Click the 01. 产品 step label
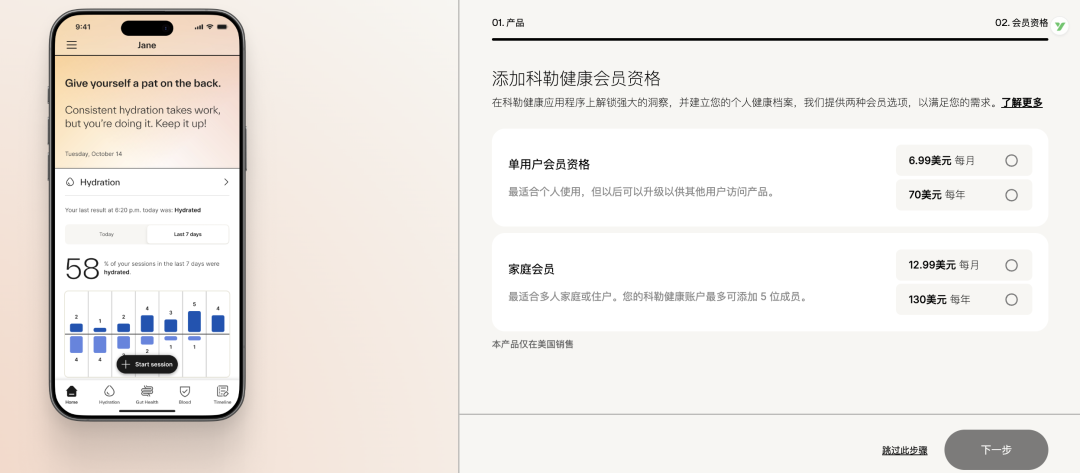Screen dimensions: 1080x473 508,22
